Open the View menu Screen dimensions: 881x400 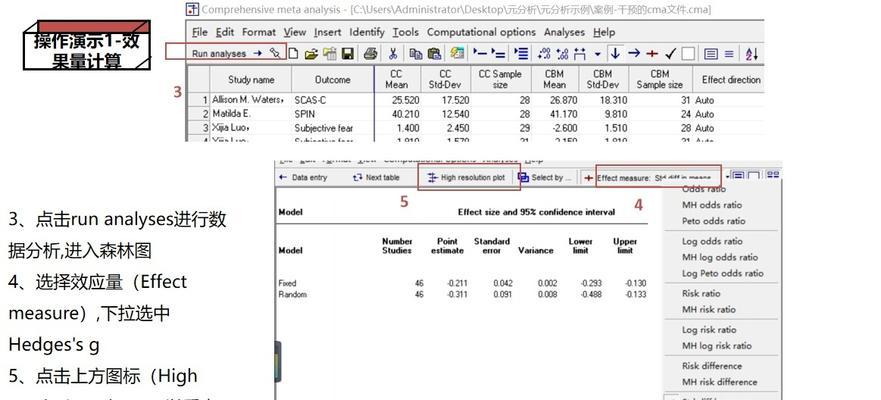coord(294,32)
